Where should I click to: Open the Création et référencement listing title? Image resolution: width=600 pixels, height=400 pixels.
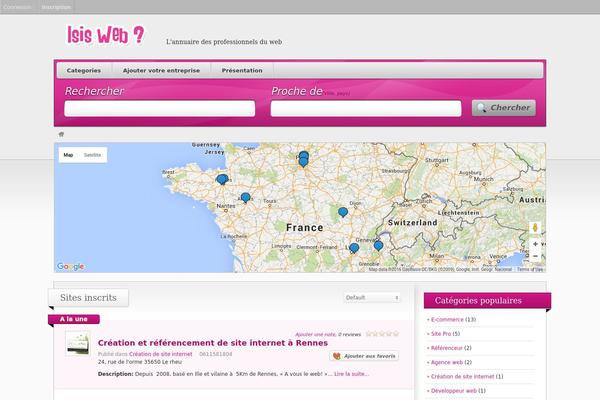click(x=213, y=343)
